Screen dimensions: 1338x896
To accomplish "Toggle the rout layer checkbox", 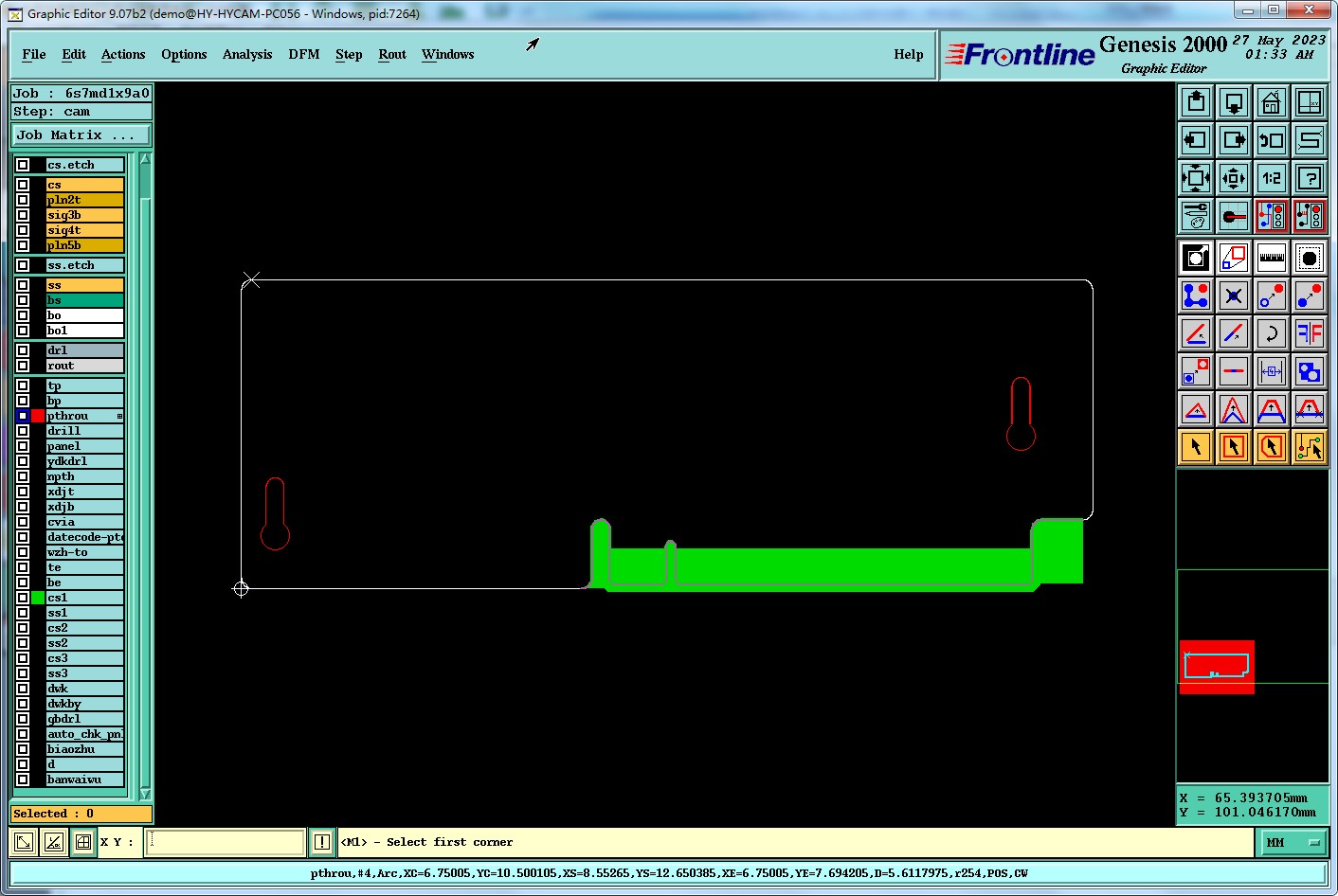I will pyautogui.click(x=23, y=366).
